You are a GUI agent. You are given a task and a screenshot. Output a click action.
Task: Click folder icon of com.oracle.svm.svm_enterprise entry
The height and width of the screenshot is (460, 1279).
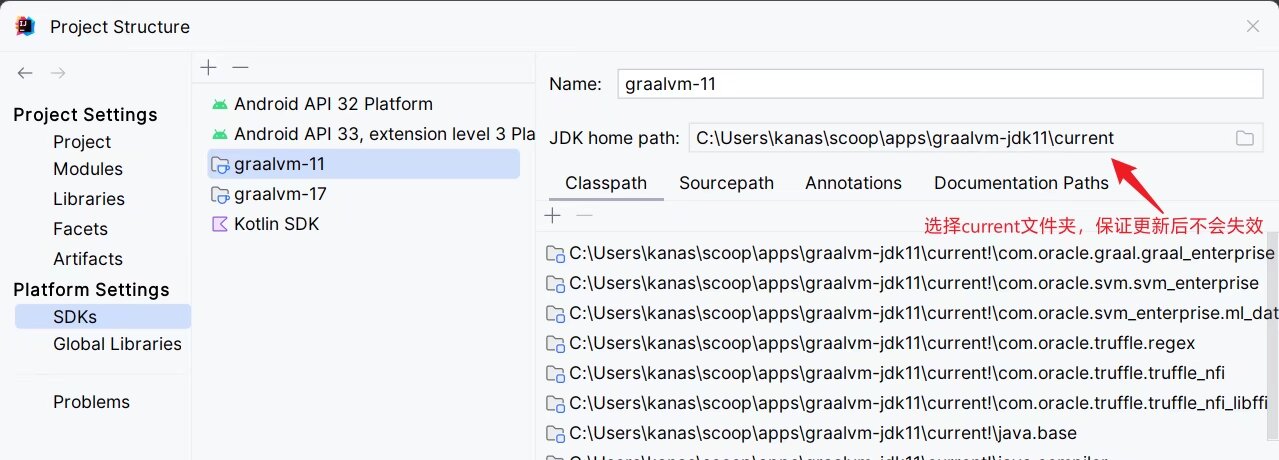(555, 284)
